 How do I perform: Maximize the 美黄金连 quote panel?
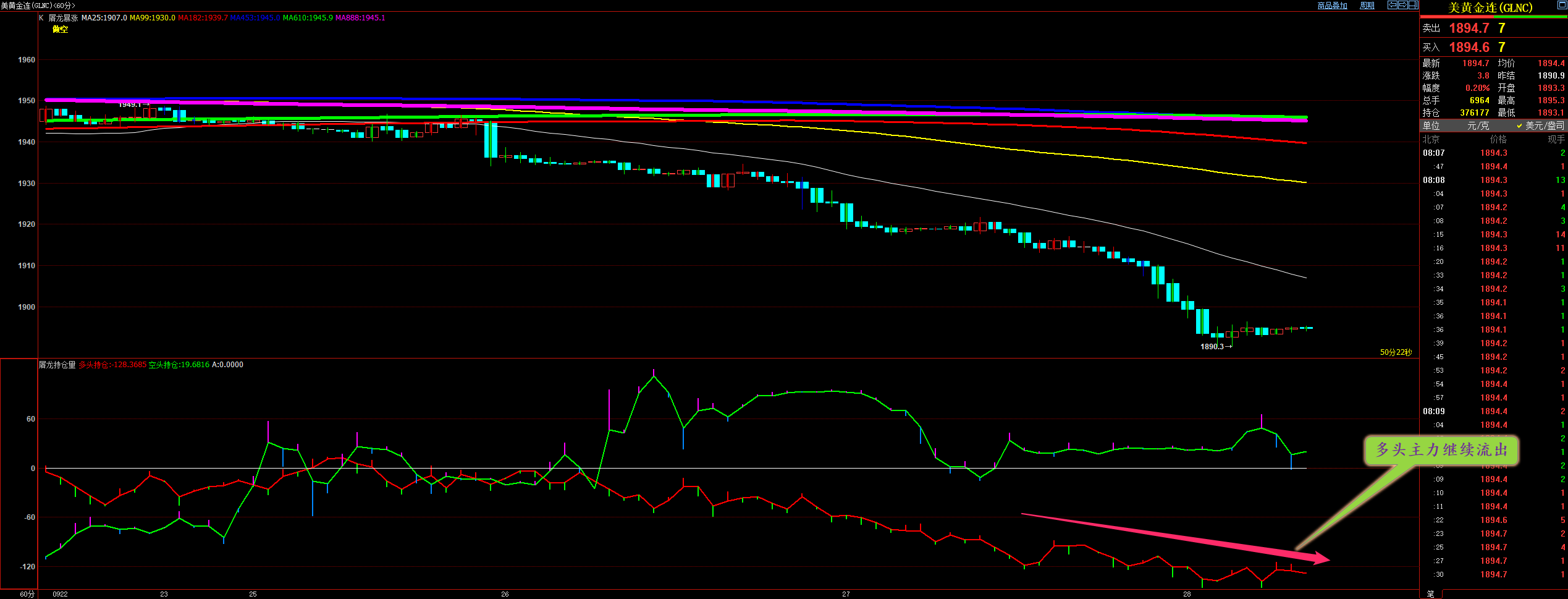coord(1562,5)
